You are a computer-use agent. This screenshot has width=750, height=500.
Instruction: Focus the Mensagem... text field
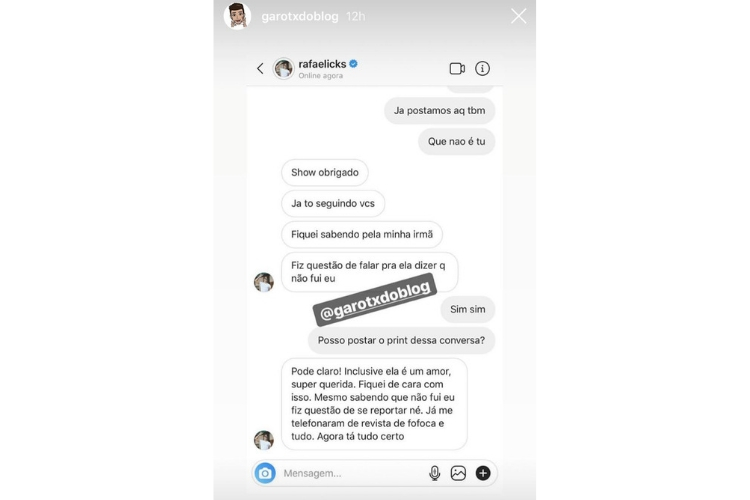point(352,473)
